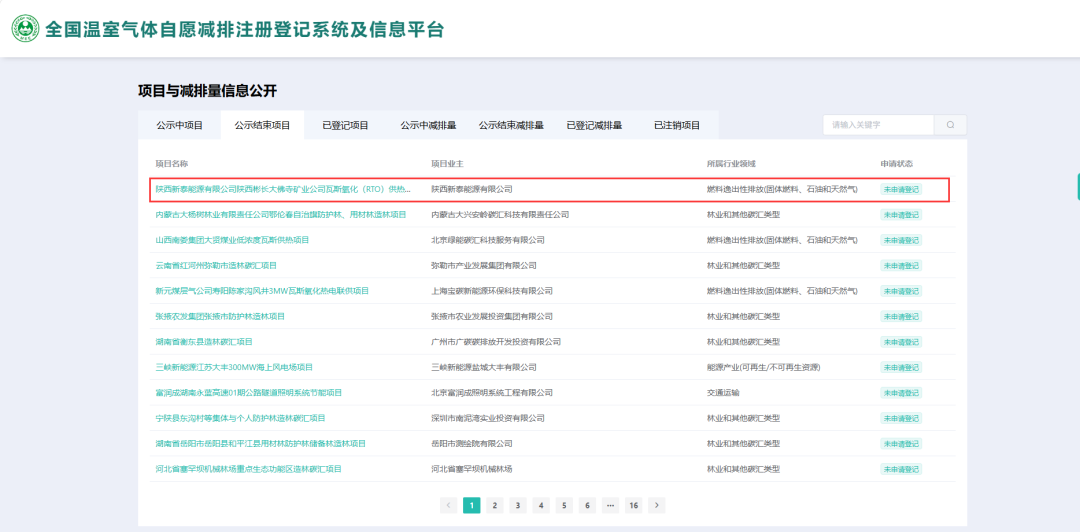Click owner cell 三峡新能源盐城大丰有限公司

(x=484, y=367)
